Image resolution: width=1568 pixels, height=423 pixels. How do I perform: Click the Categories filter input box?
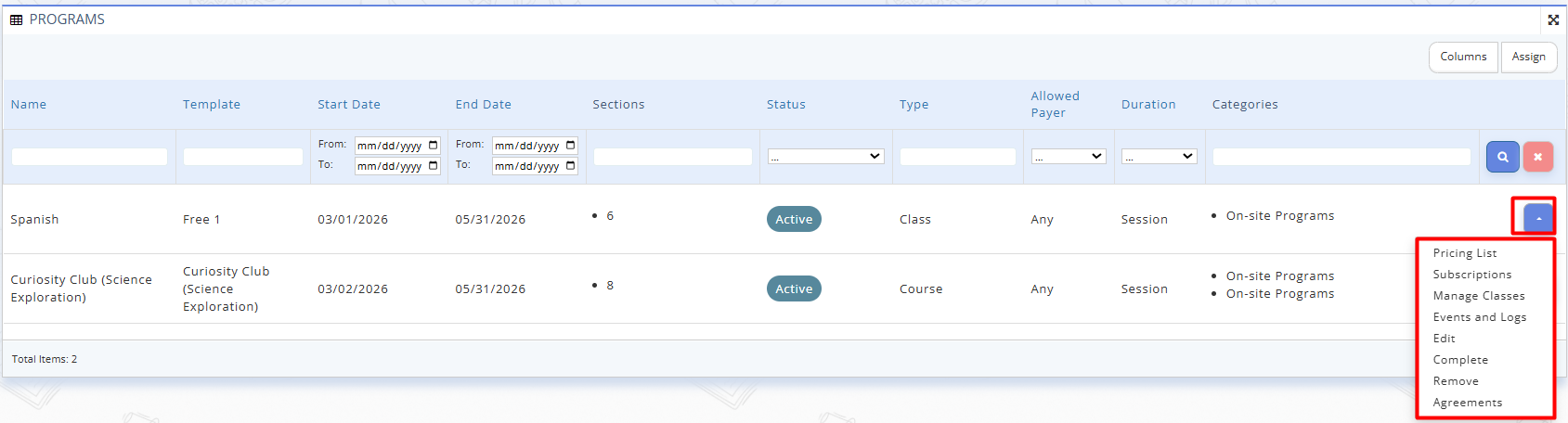(x=1341, y=157)
